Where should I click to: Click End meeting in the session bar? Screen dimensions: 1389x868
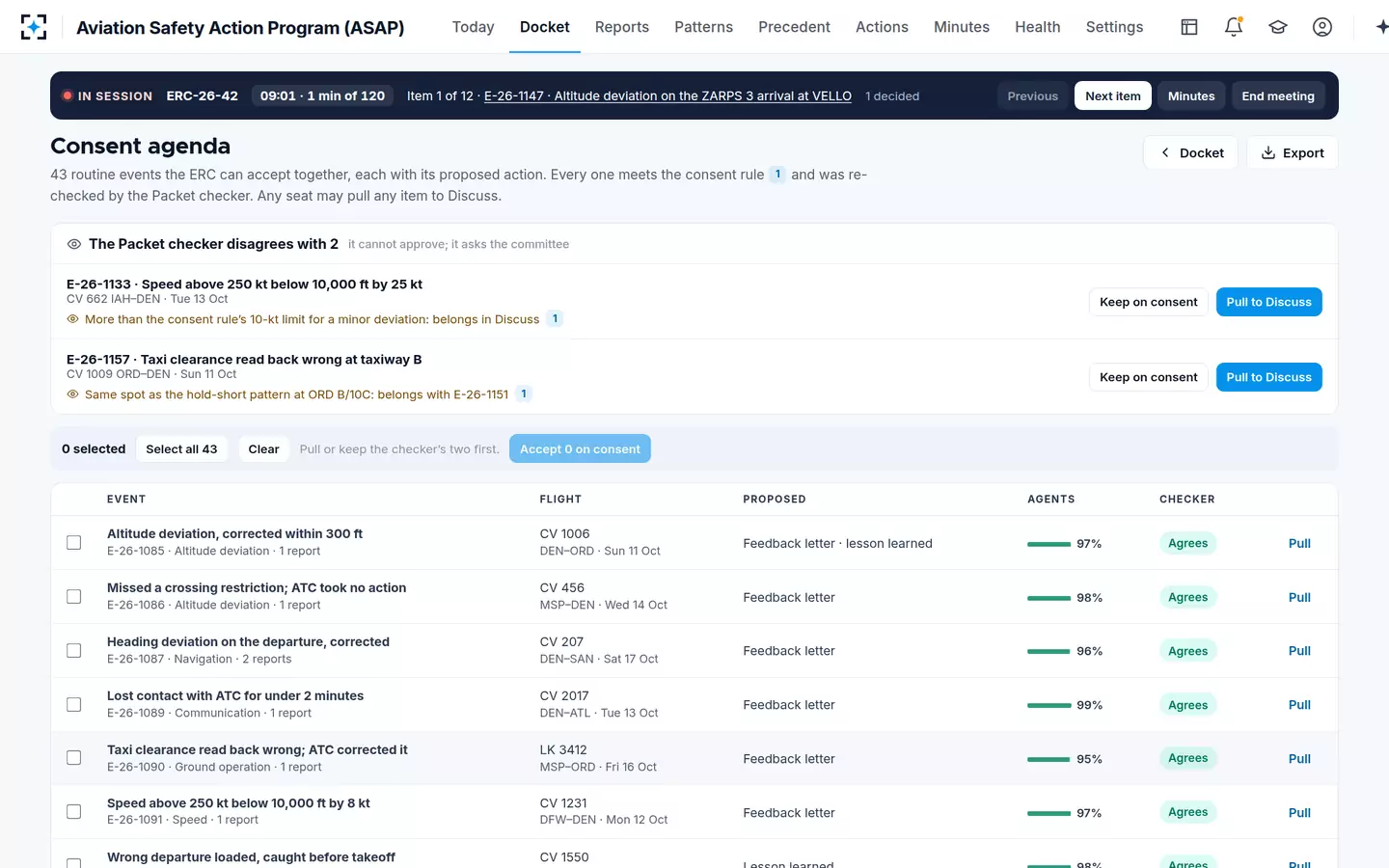pyautogui.click(x=1278, y=95)
